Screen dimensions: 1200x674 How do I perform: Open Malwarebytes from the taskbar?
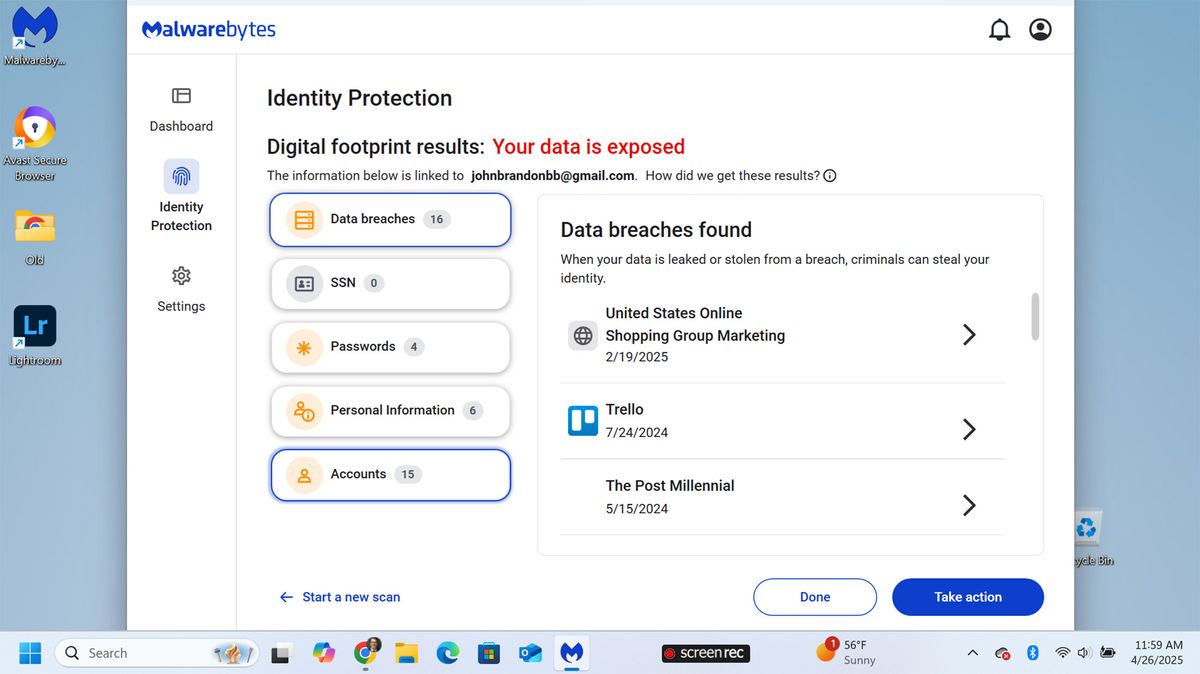click(571, 652)
